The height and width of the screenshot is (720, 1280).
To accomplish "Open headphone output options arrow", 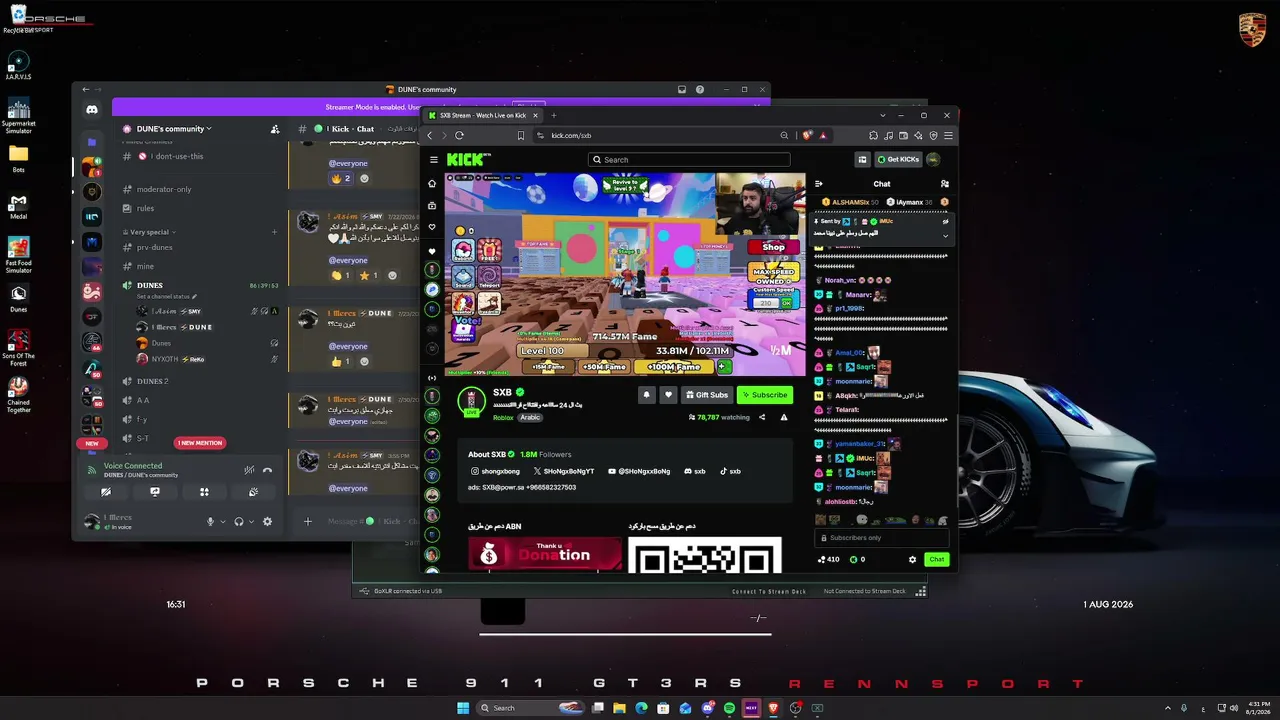I will pos(250,521).
